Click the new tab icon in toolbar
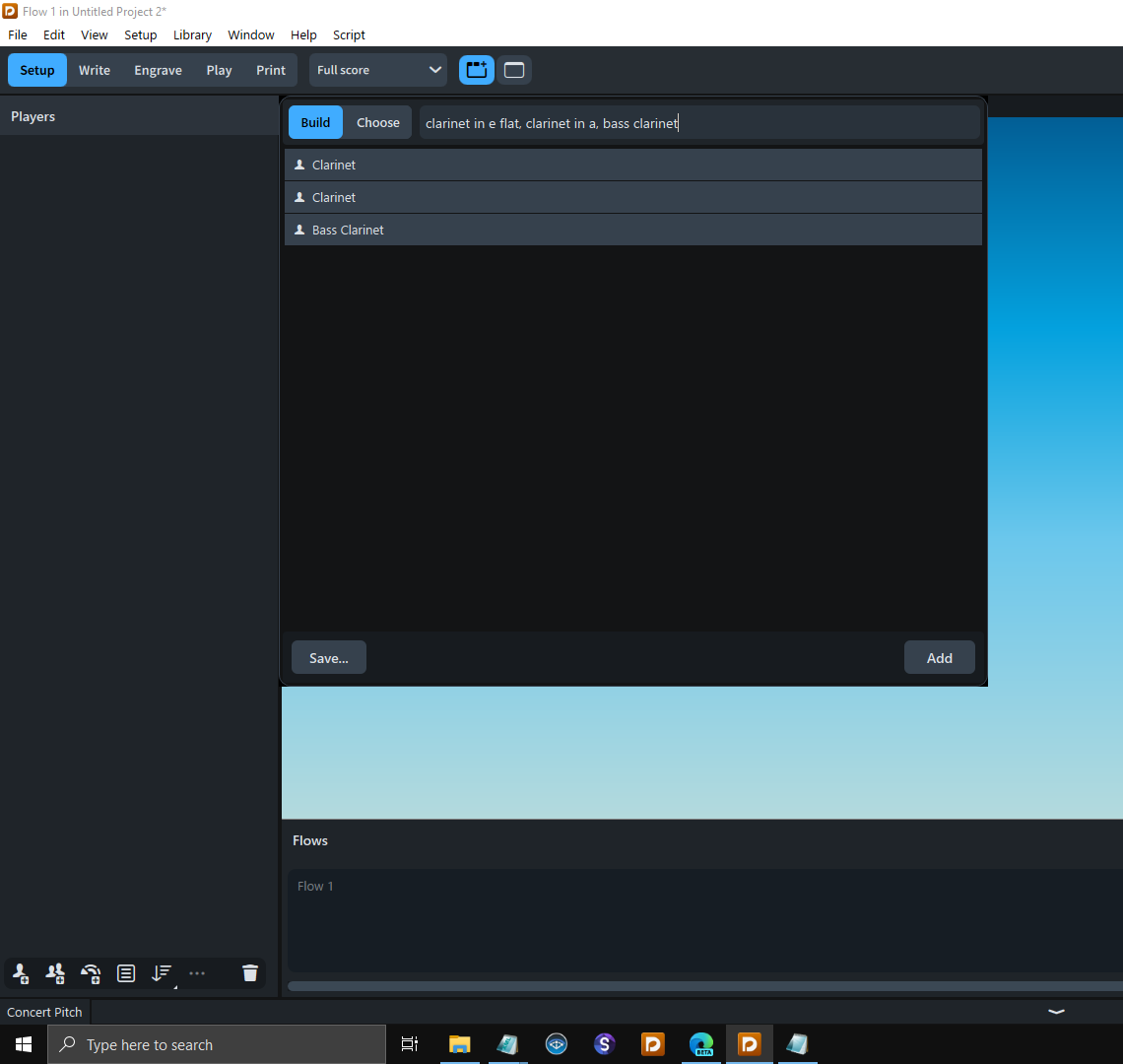The width and height of the screenshot is (1123, 1064). (476, 70)
